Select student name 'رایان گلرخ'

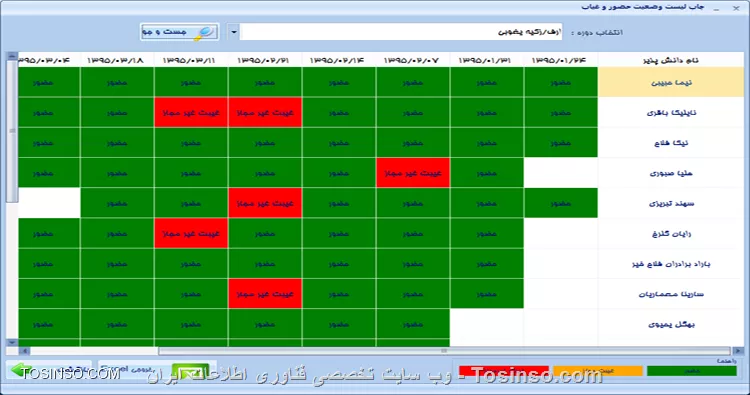671,233
